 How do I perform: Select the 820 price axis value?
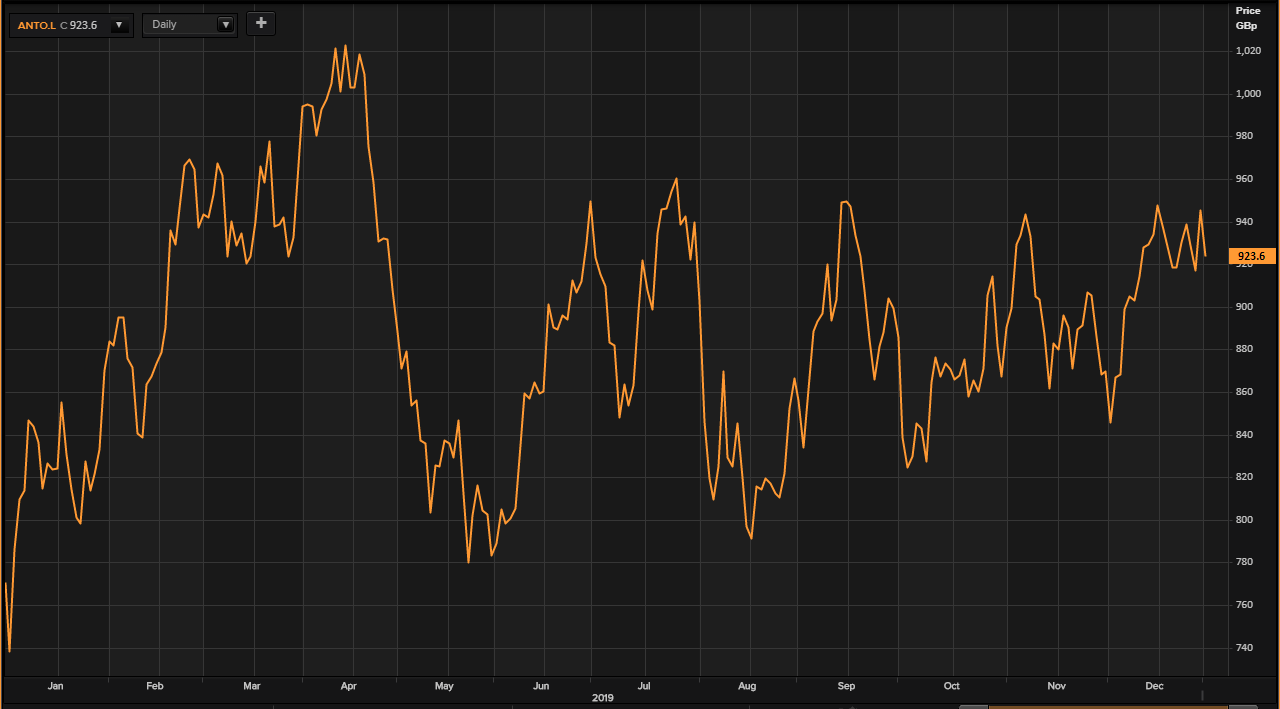click(1245, 477)
